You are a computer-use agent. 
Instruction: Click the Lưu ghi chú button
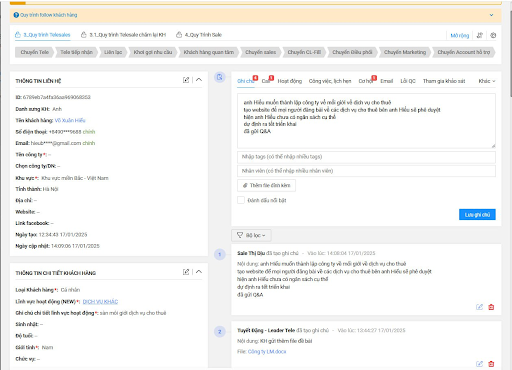pyautogui.click(x=477, y=215)
